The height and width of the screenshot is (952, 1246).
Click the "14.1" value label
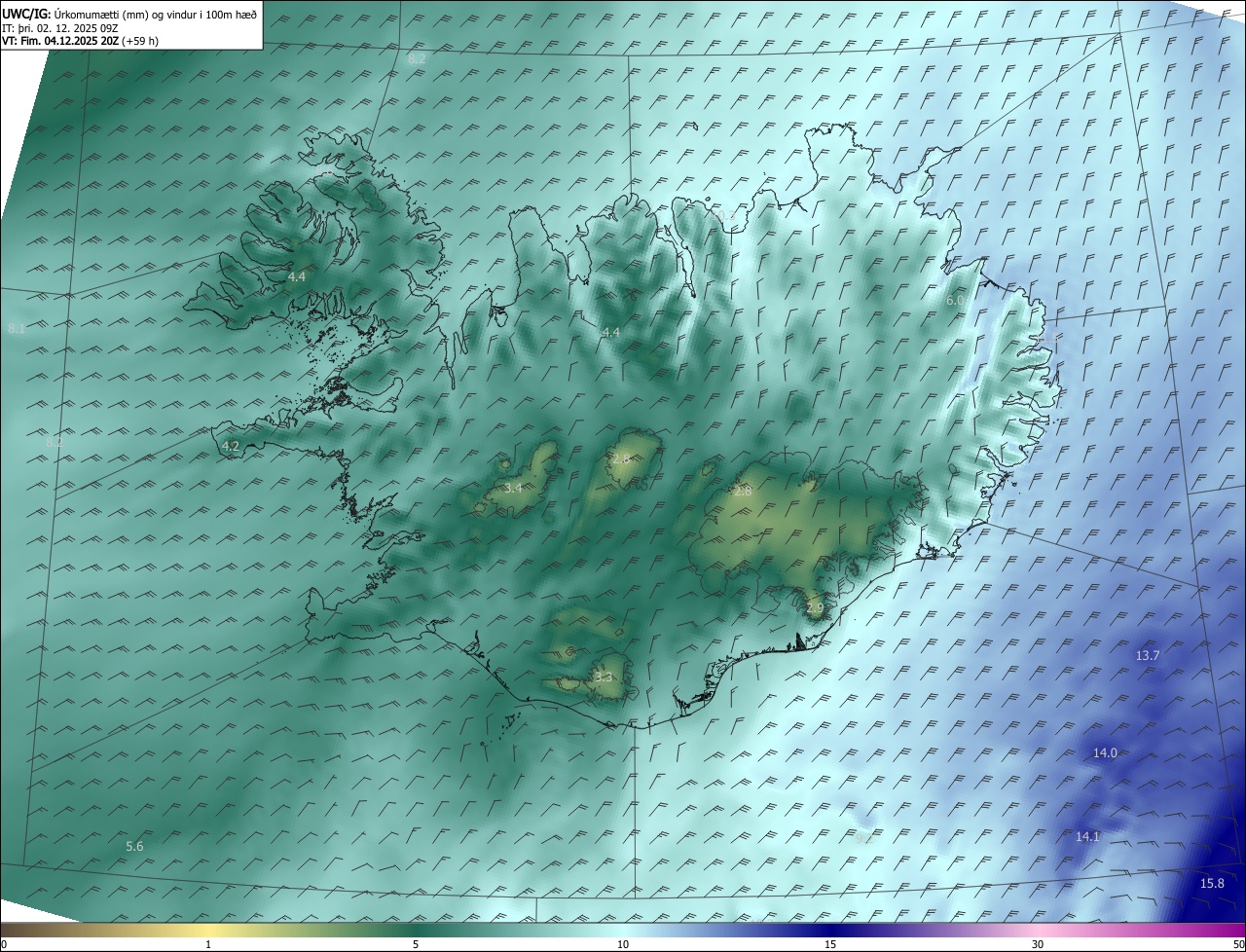coord(1087,836)
